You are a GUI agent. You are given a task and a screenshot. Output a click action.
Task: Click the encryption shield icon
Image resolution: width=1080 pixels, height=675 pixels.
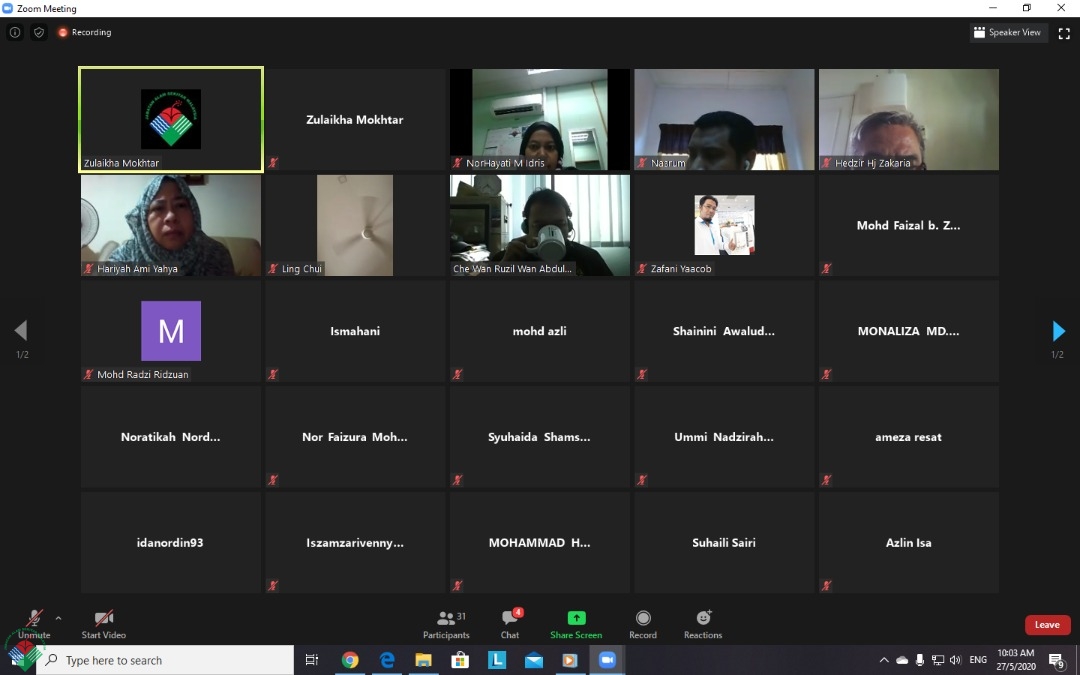(x=39, y=32)
